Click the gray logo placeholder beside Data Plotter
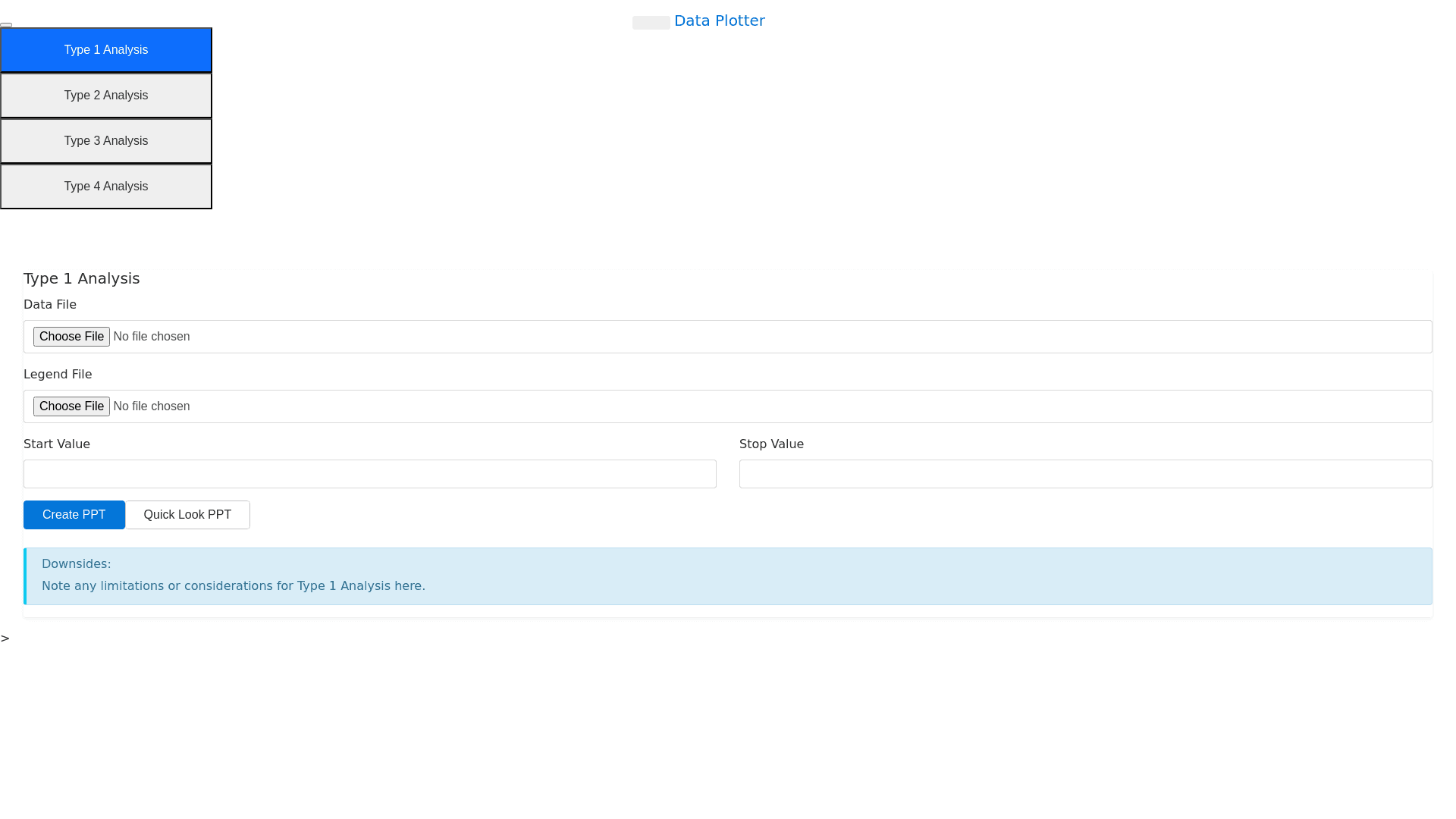1456x819 pixels. tap(651, 23)
